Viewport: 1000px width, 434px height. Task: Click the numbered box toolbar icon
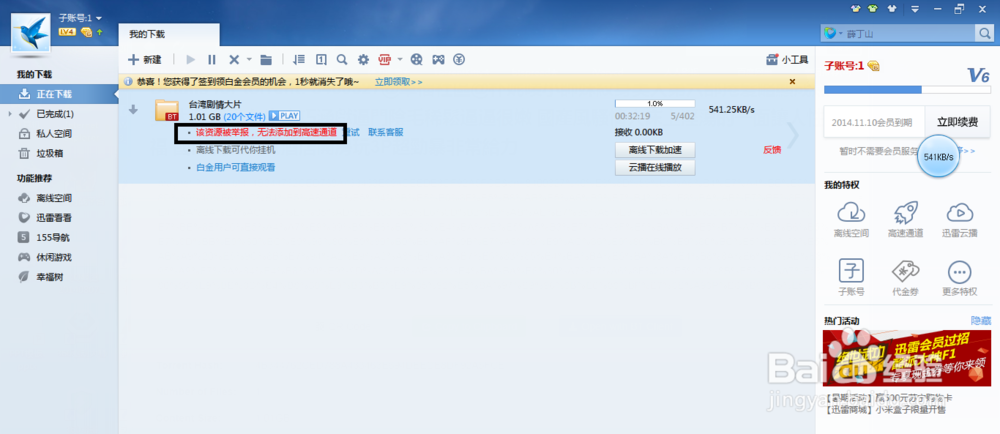(x=321, y=59)
